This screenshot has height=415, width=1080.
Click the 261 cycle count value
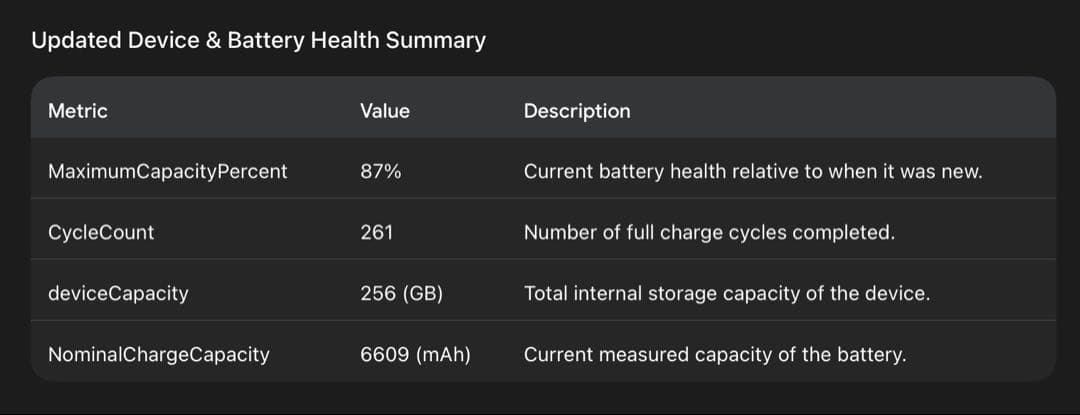(377, 233)
